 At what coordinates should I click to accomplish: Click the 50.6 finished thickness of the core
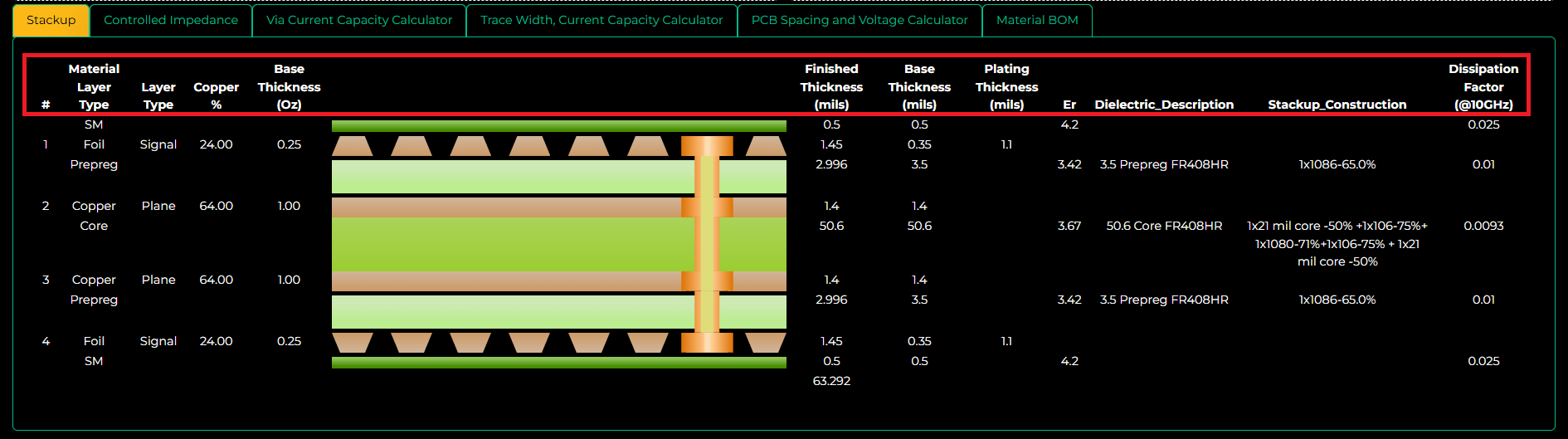click(831, 226)
